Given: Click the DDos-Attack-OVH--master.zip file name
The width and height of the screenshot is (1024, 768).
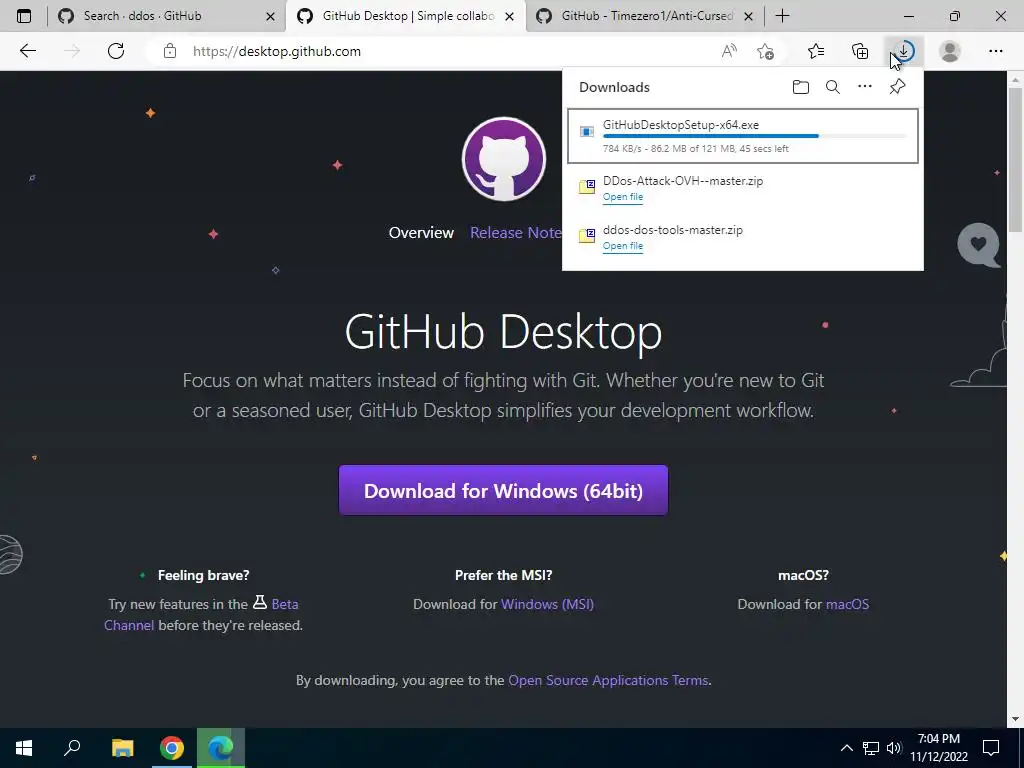Looking at the screenshot, I should click(x=682, y=181).
